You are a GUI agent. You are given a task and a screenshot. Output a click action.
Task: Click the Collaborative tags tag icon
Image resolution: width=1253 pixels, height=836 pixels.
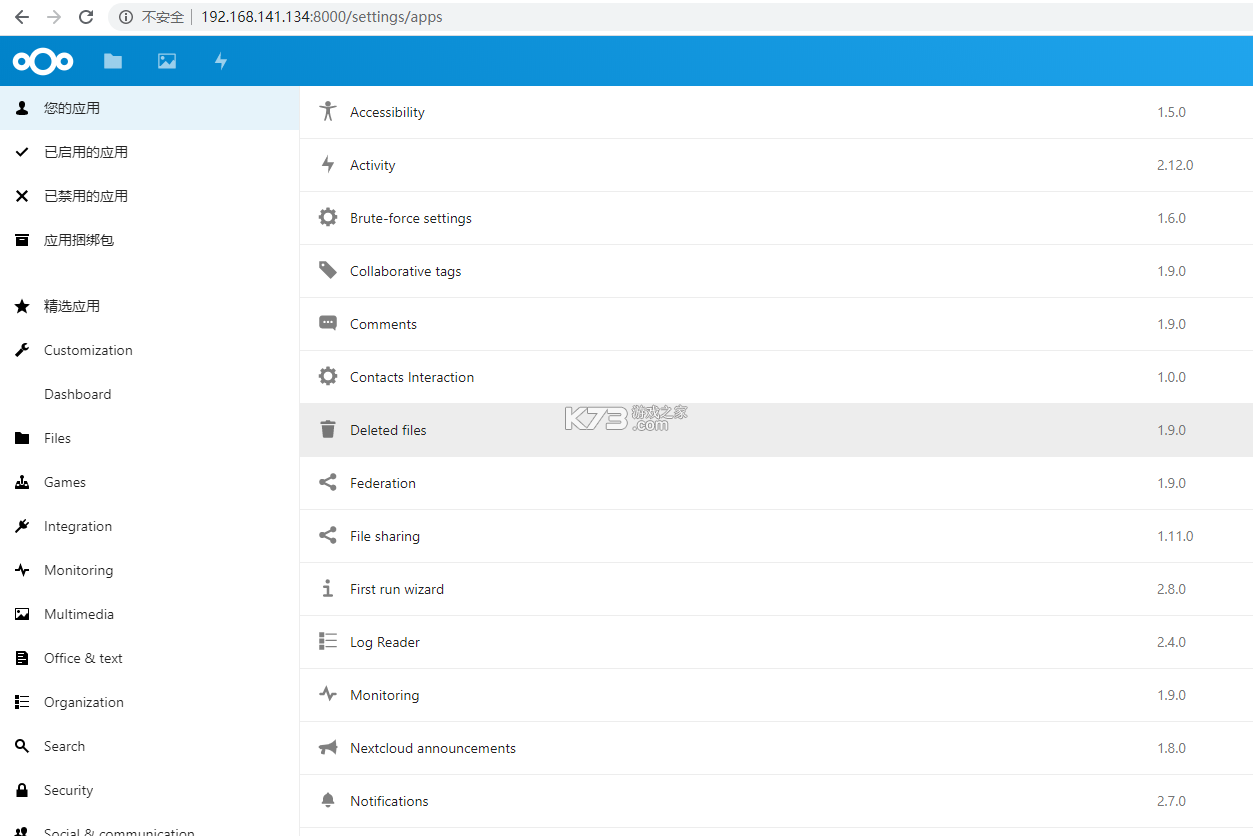(328, 271)
